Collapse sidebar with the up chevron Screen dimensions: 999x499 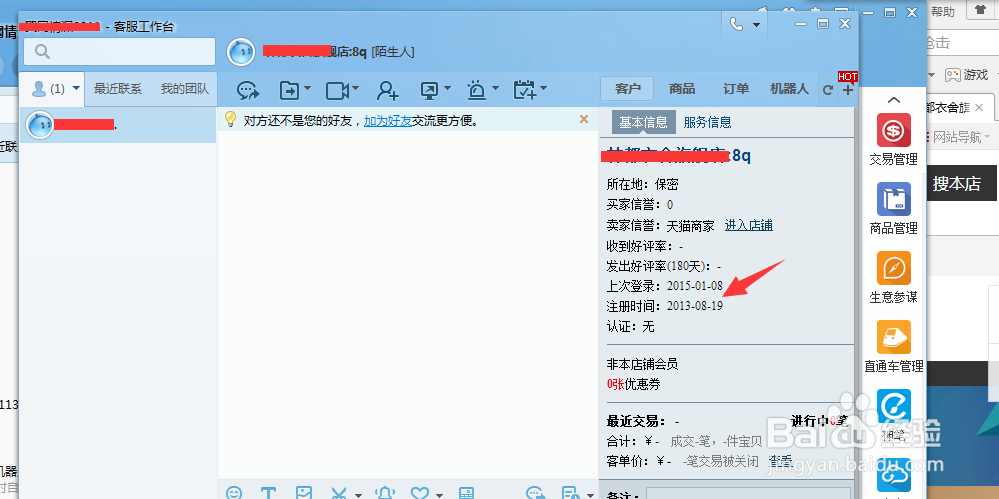[x=893, y=100]
